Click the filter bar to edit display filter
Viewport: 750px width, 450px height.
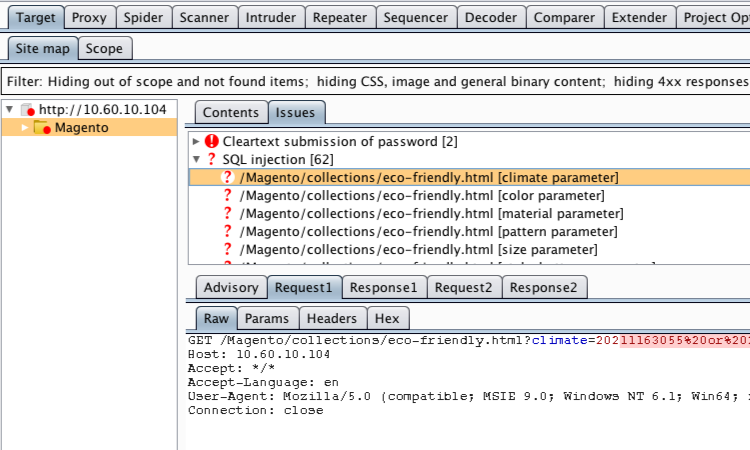click(x=375, y=81)
